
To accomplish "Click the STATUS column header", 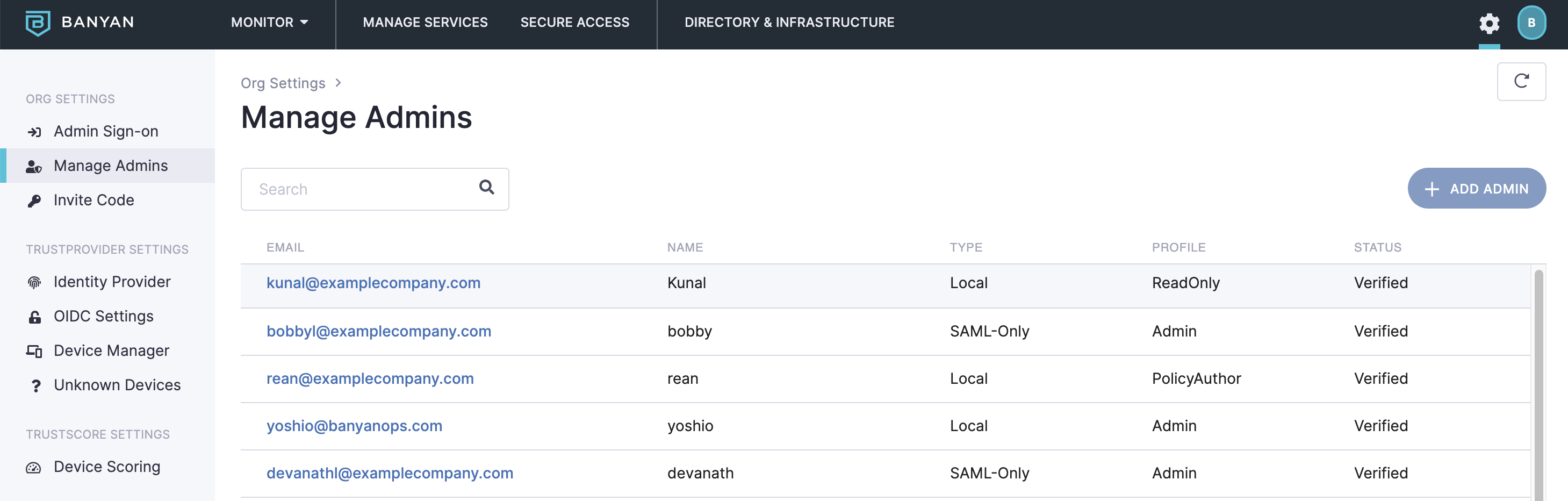I will click(x=1377, y=248).
